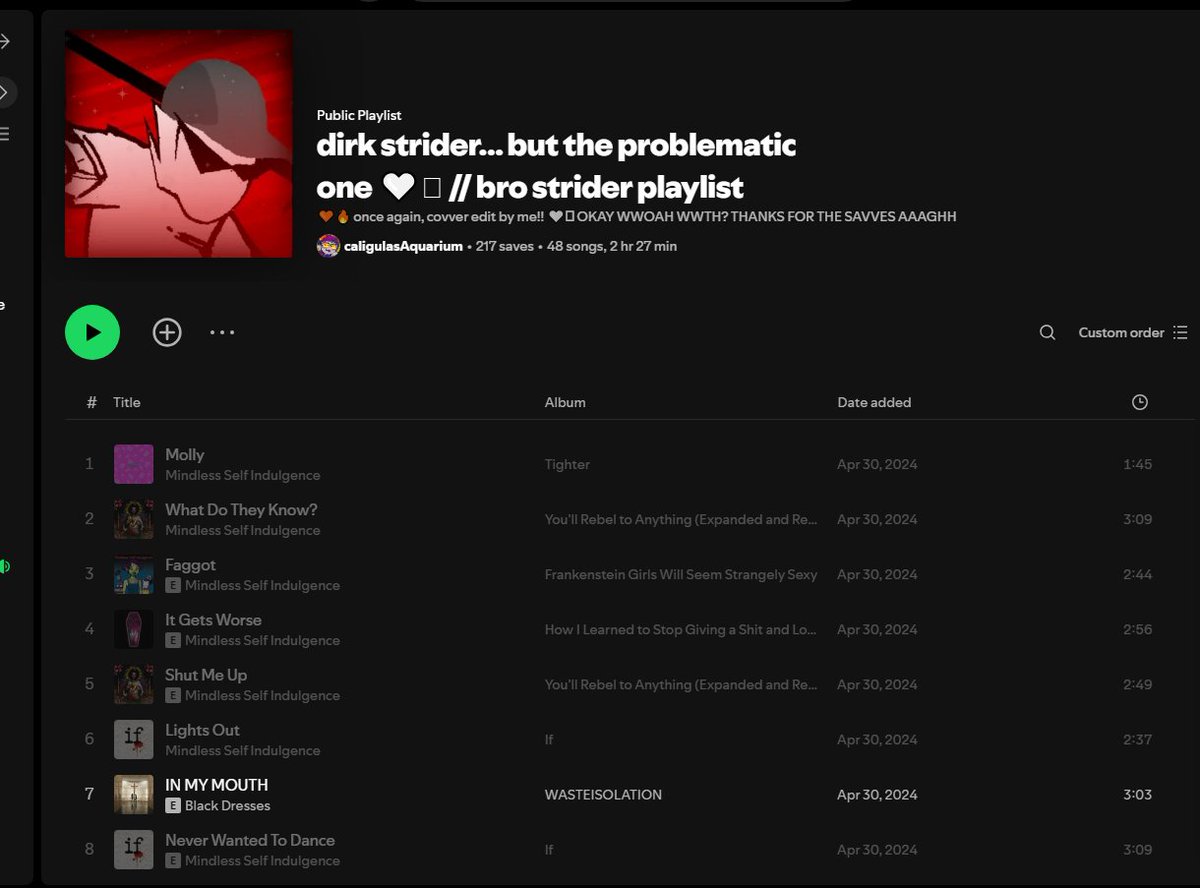Open the more options ellipsis menu
The height and width of the screenshot is (888, 1200).
222,332
